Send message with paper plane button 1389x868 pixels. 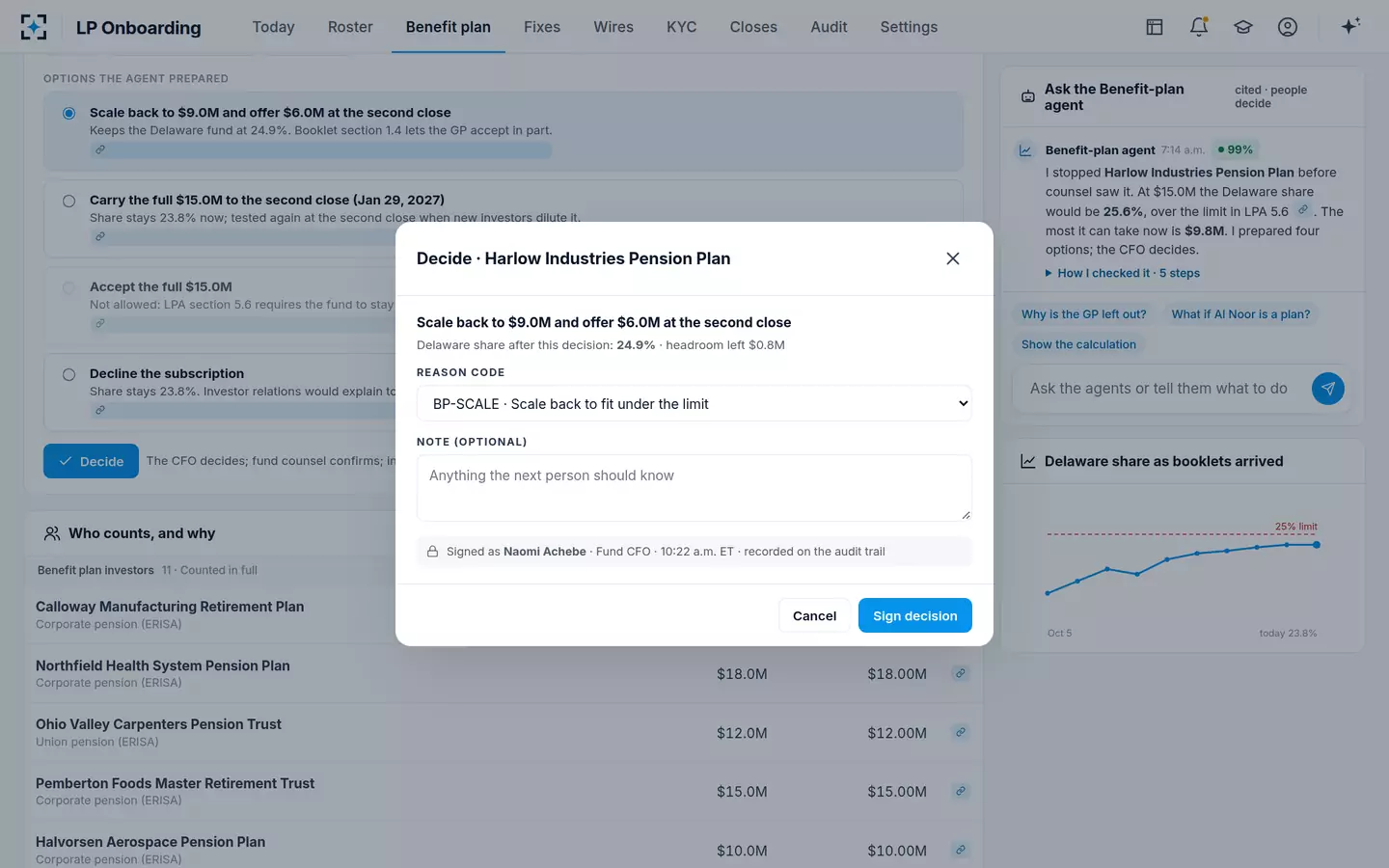[x=1328, y=389]
